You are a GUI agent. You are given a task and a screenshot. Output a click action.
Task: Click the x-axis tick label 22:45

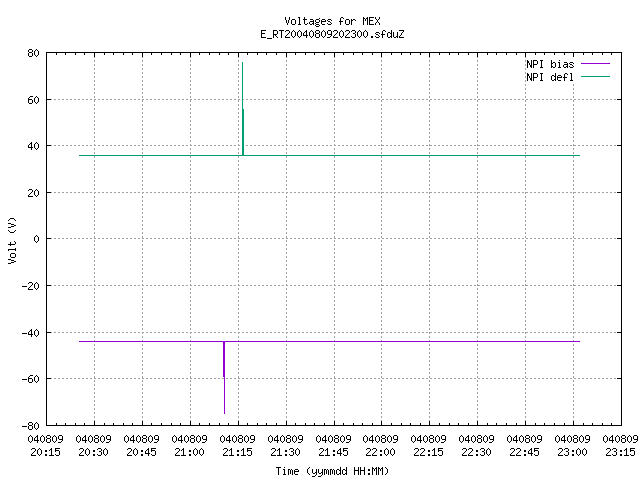[524, 452]
